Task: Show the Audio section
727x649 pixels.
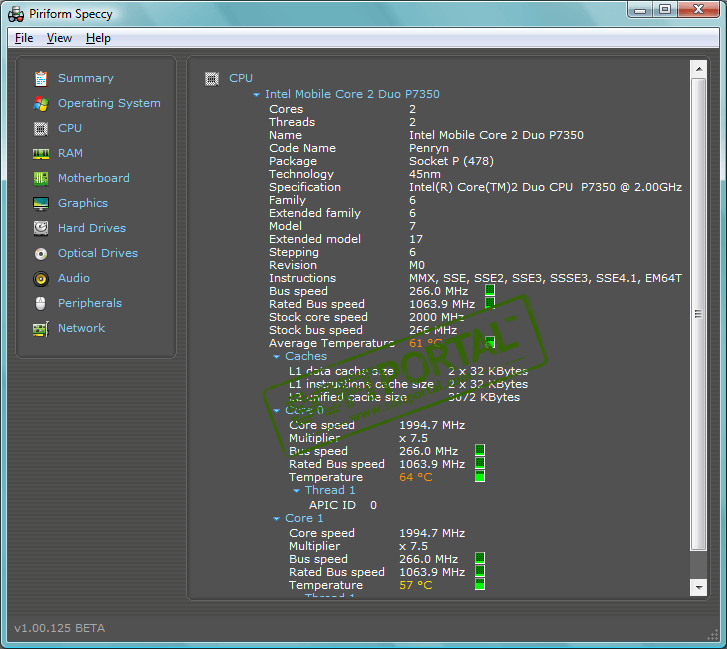Action: pyautogui.click(x=74, y=279)
